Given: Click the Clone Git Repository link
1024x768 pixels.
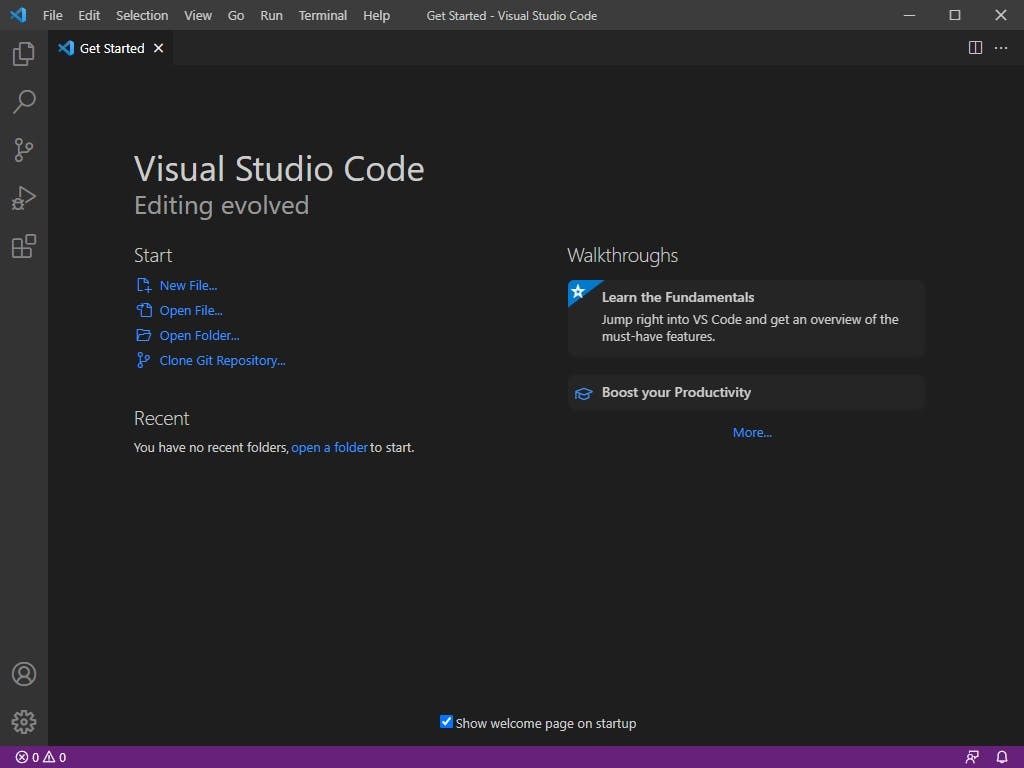Looking at the screenshot, I should click(x=220, y=360).
